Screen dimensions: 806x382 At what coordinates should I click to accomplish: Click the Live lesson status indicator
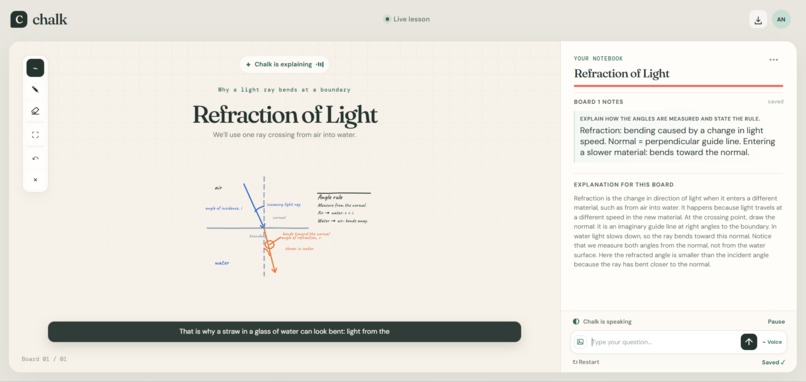tap(407, 20)
